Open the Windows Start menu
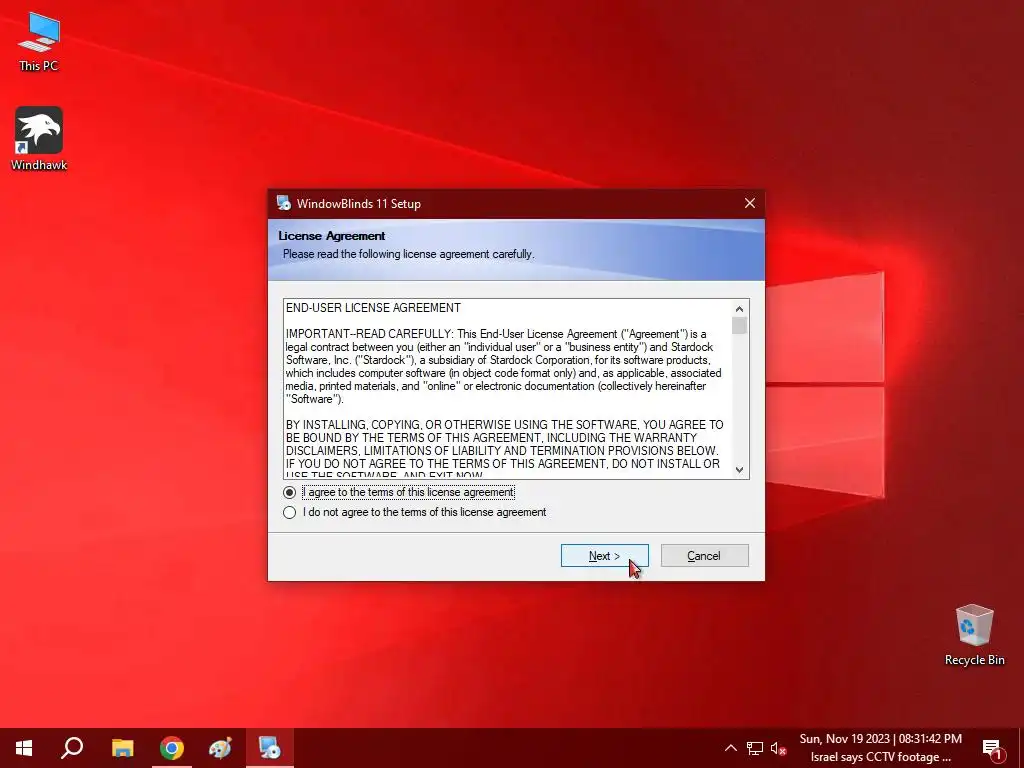This screenshot has width=1024, height=768. 24,748
